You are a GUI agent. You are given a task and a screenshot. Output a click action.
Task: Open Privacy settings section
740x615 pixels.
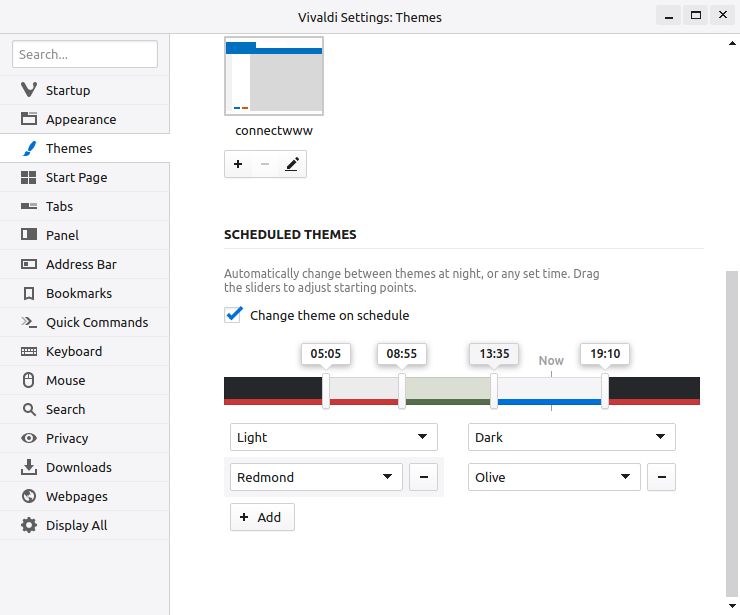[84, 438]
